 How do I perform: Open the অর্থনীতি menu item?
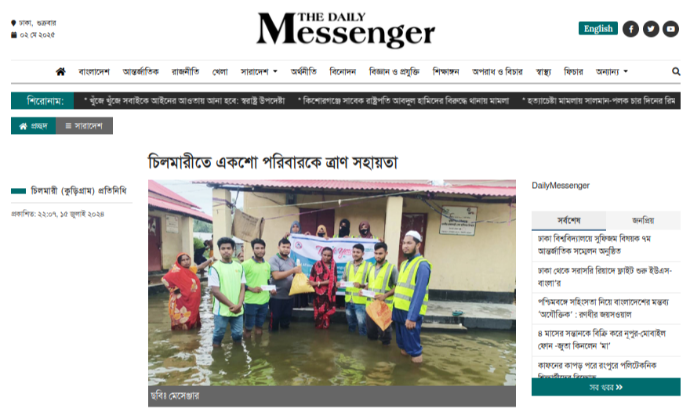[303, 71]
